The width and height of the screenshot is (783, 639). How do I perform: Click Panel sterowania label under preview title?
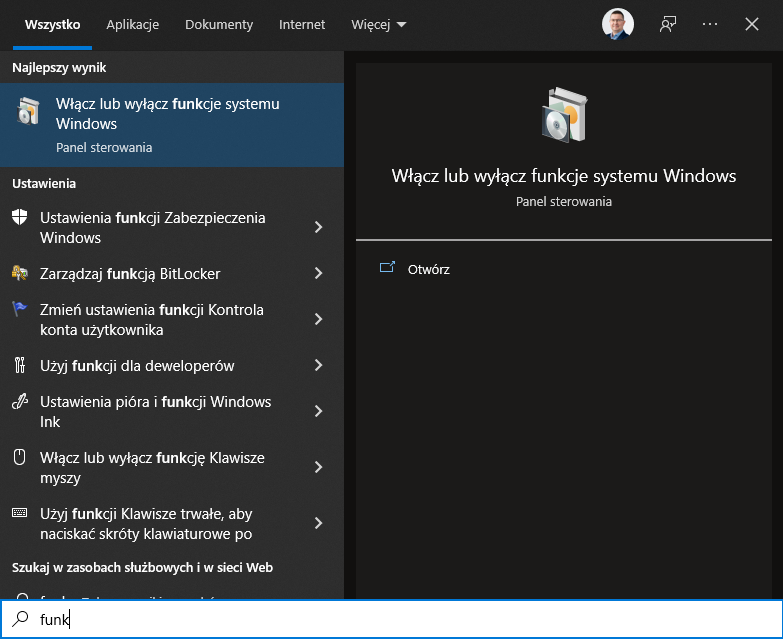pos(564,201)
